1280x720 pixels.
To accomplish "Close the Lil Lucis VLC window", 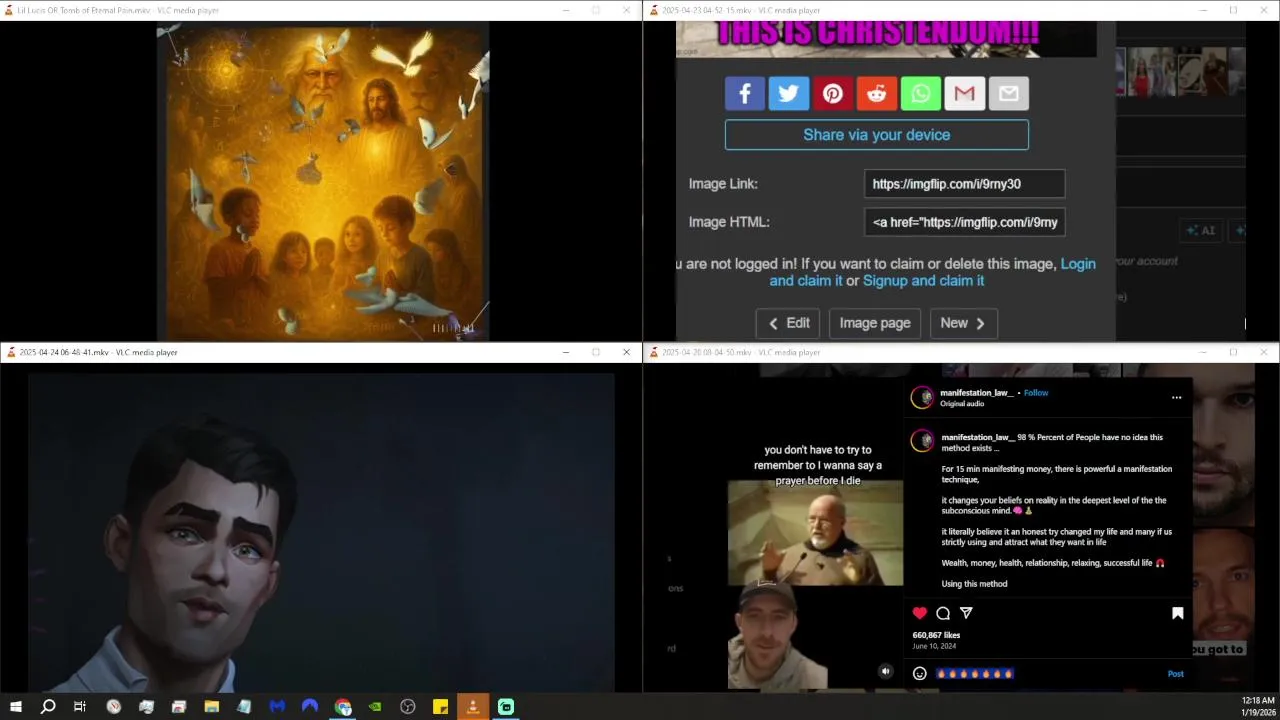I will pyautogui.click(x=626, y=10).
